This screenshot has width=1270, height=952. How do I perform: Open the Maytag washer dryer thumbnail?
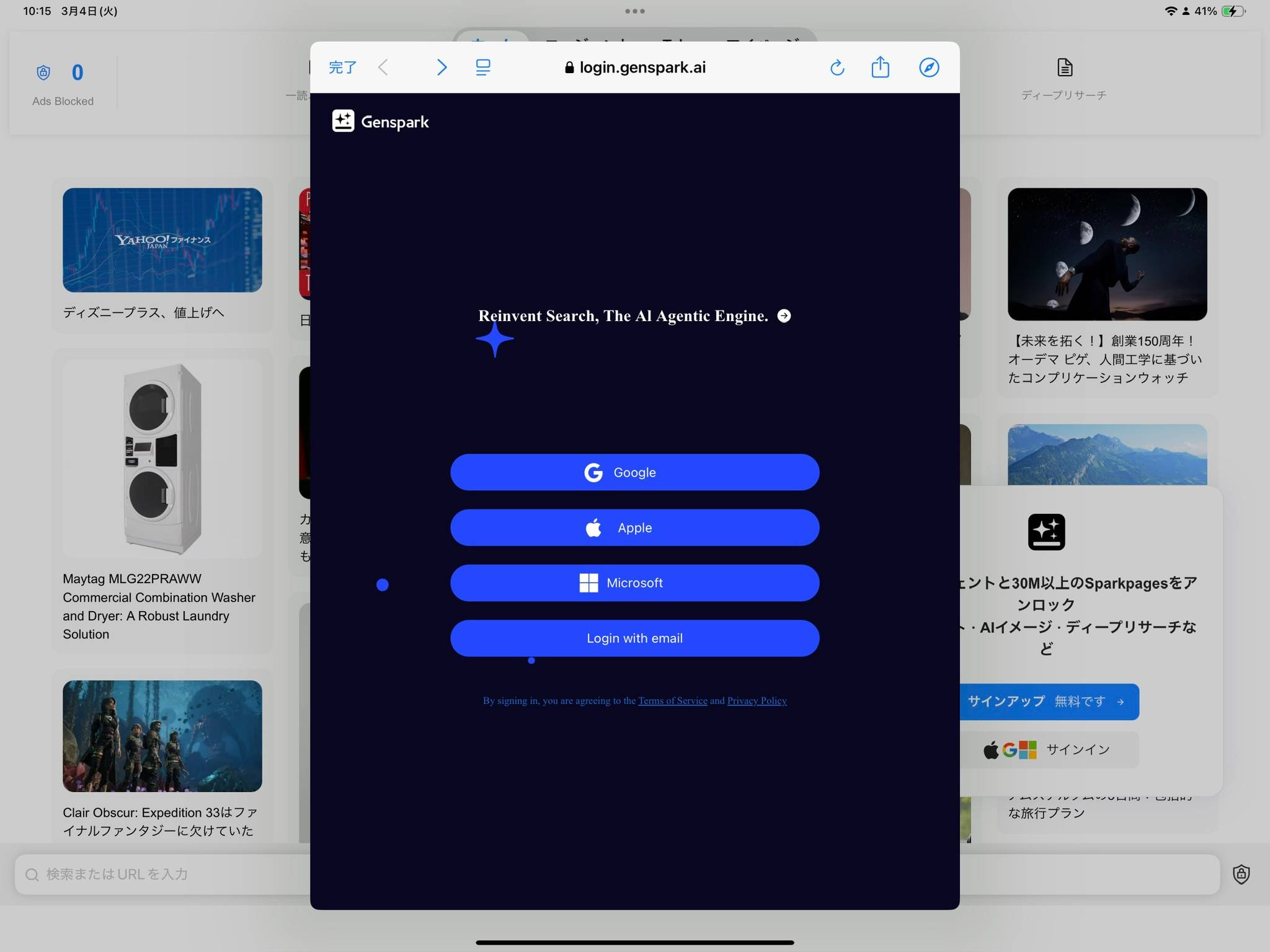click(162, 459)
